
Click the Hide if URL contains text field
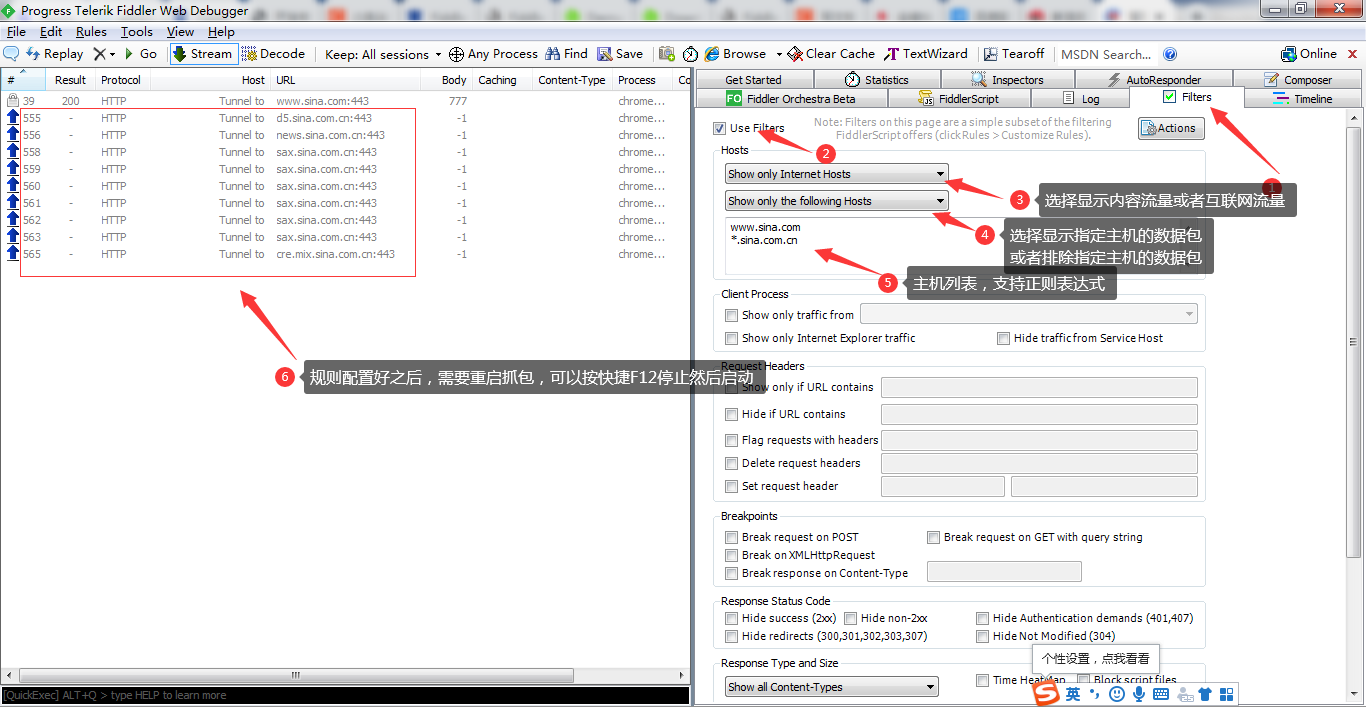coord(1039,414)
